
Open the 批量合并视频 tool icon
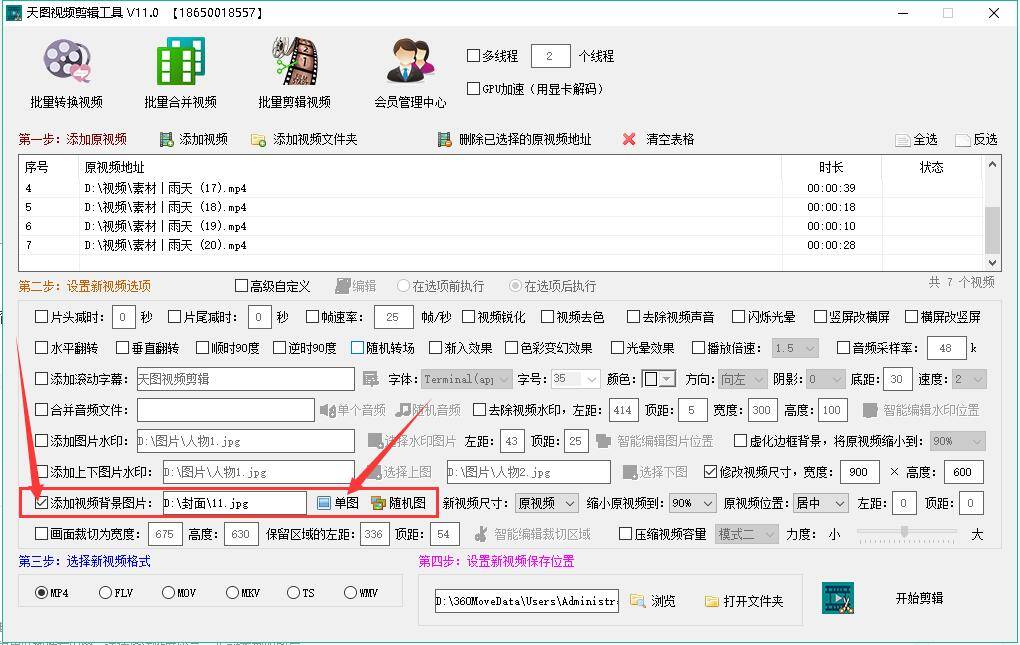(x=181, y=60)
